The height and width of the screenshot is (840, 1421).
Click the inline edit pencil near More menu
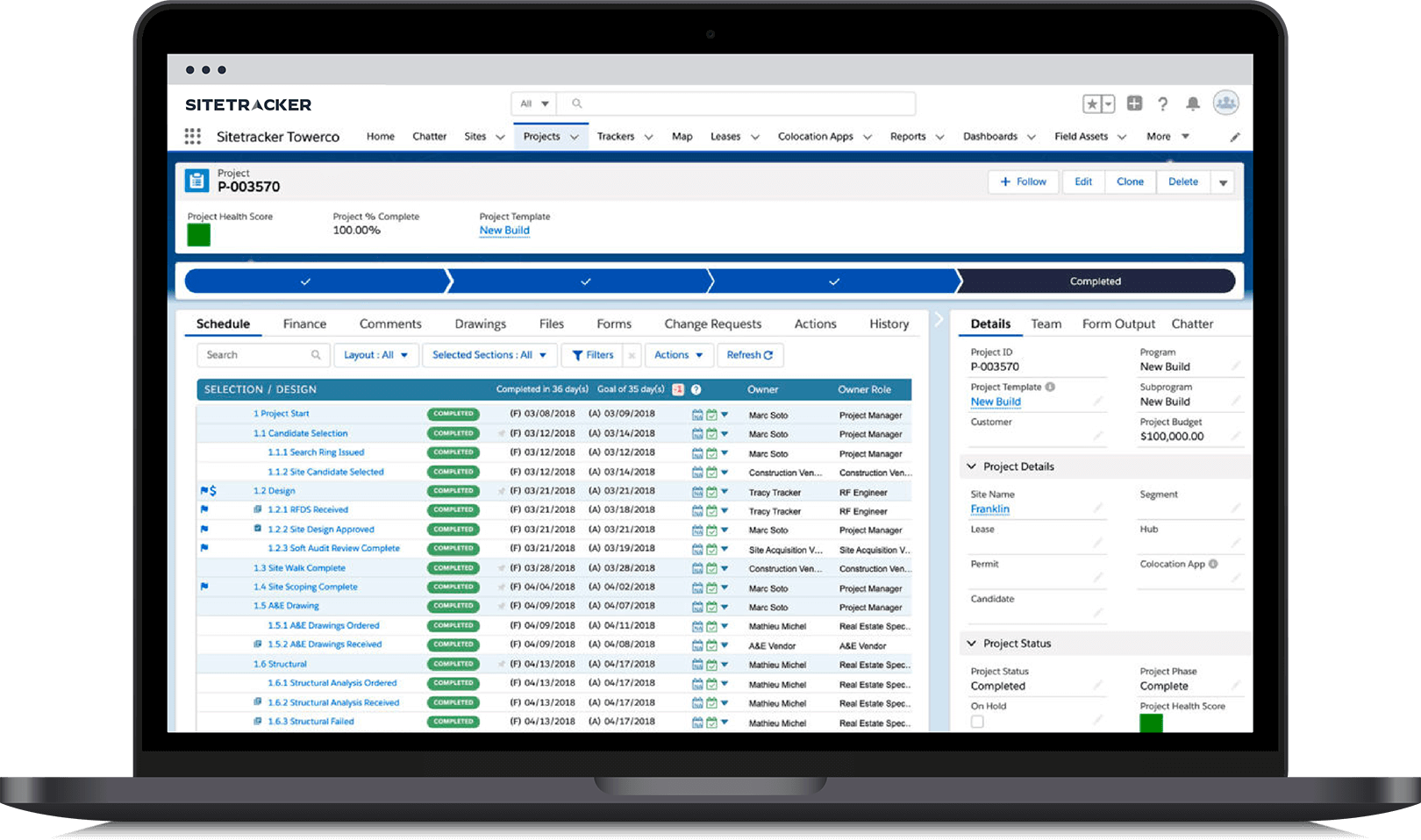click(x=1235, y=137)
